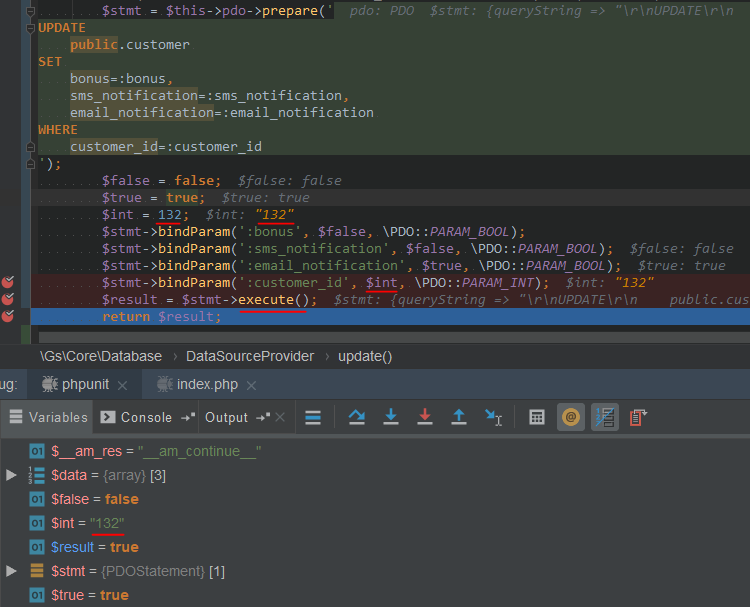Image resolution: width=750 pixels, height=607 pixels.
Task: Click prepare( method call in code
Action: pos(293,11)
